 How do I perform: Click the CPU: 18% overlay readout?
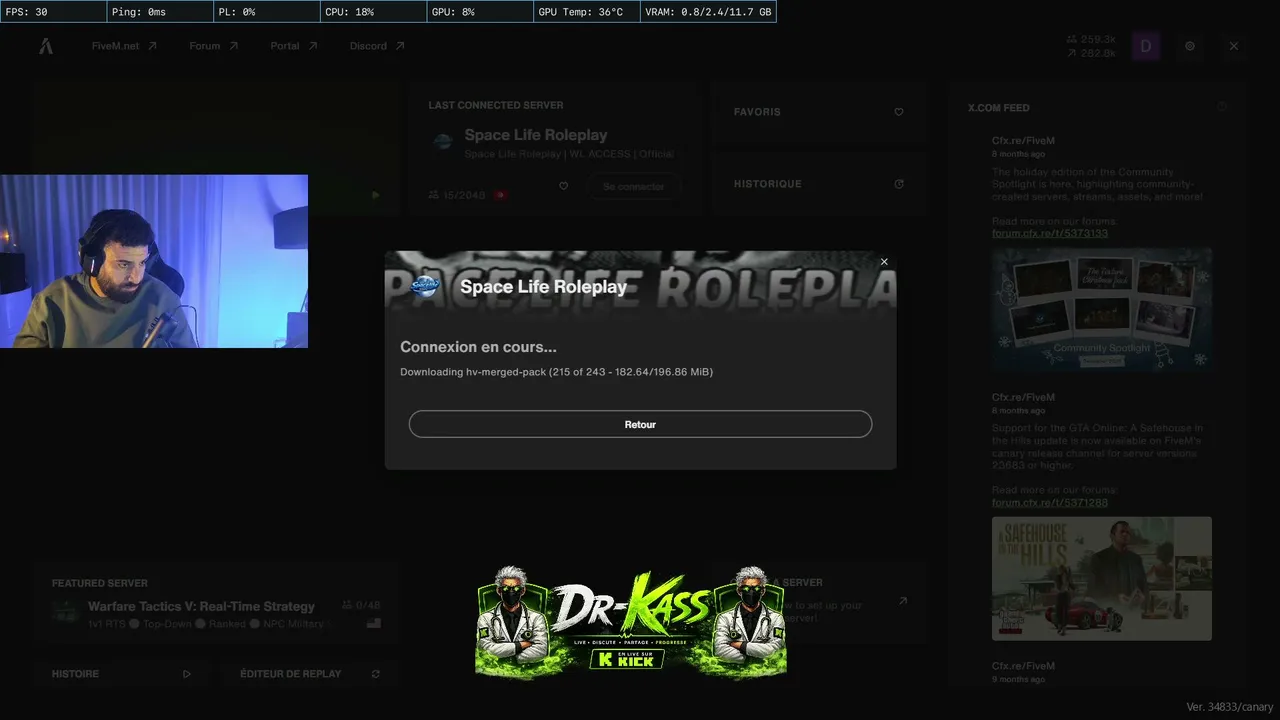tap(373, 12)
